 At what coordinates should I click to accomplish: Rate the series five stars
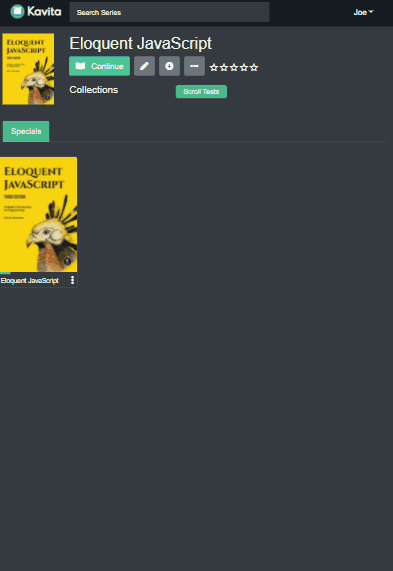254,67
